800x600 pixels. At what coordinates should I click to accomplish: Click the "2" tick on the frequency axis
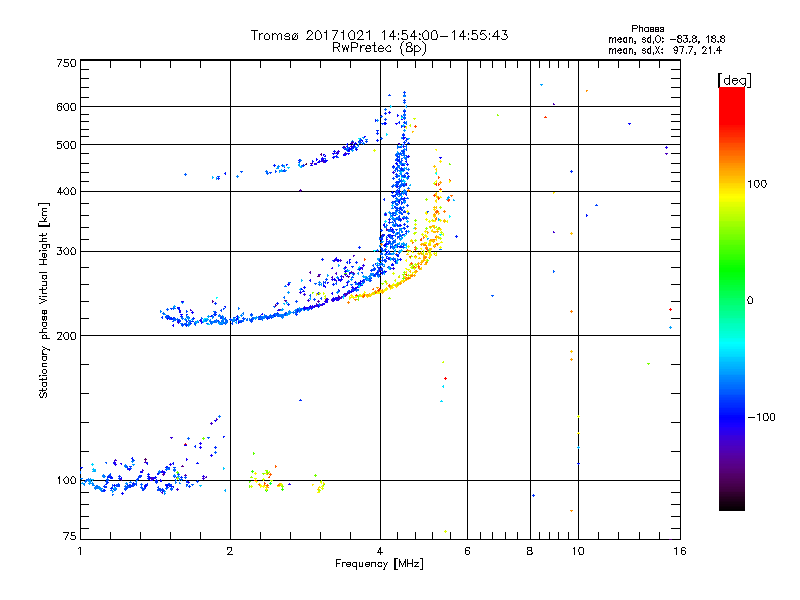click(x=230, y=551)
